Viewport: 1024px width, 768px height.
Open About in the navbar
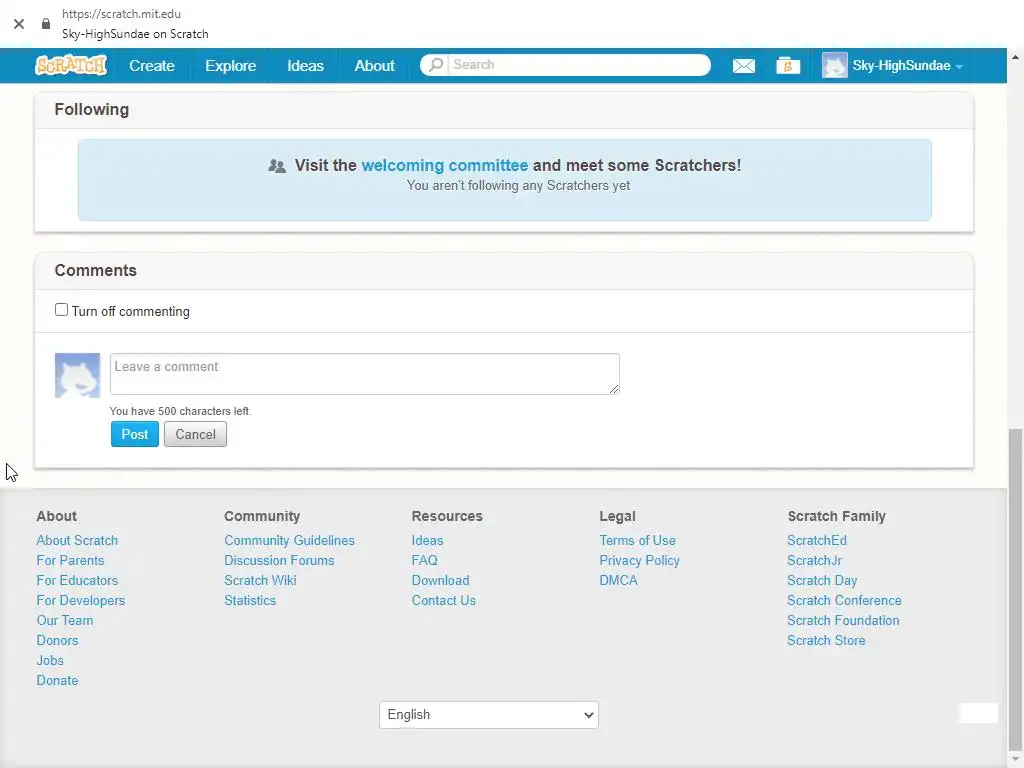click(x=374, y=65)
